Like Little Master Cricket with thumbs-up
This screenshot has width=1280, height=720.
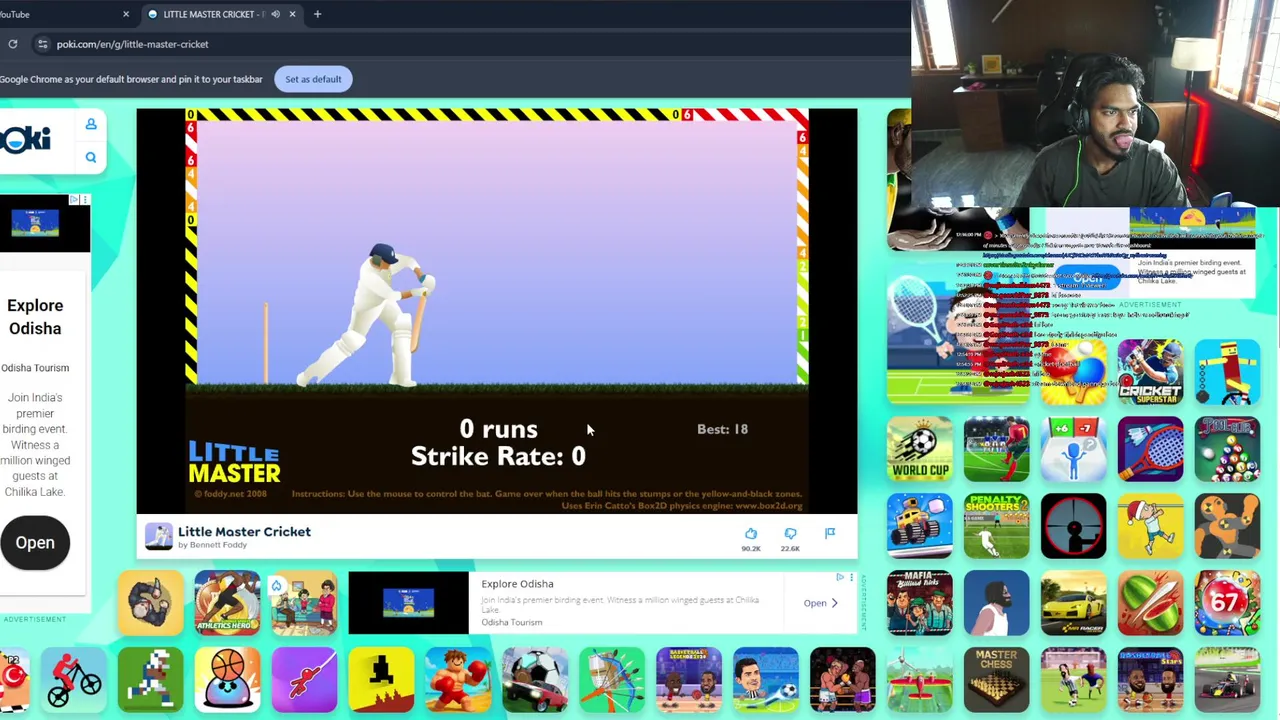751,534
